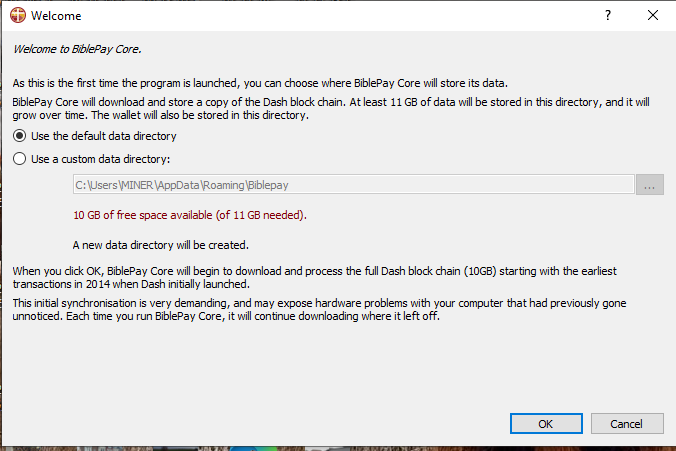Dismiss the dialog with Cancel
Screen dimensions: 676x451
click(x=627, y=424)
